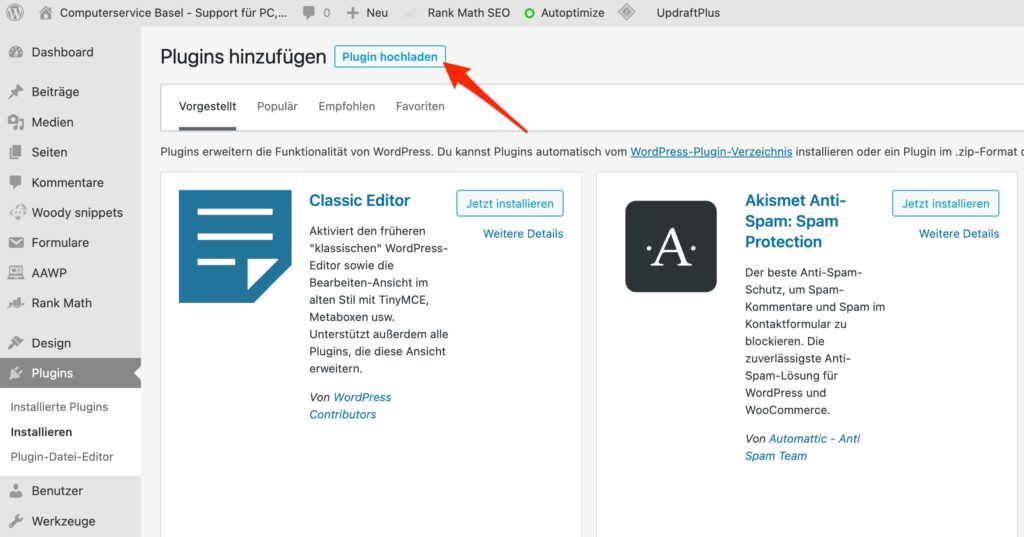Switch to the Populär tab
1024x537 pixels.
277,106
